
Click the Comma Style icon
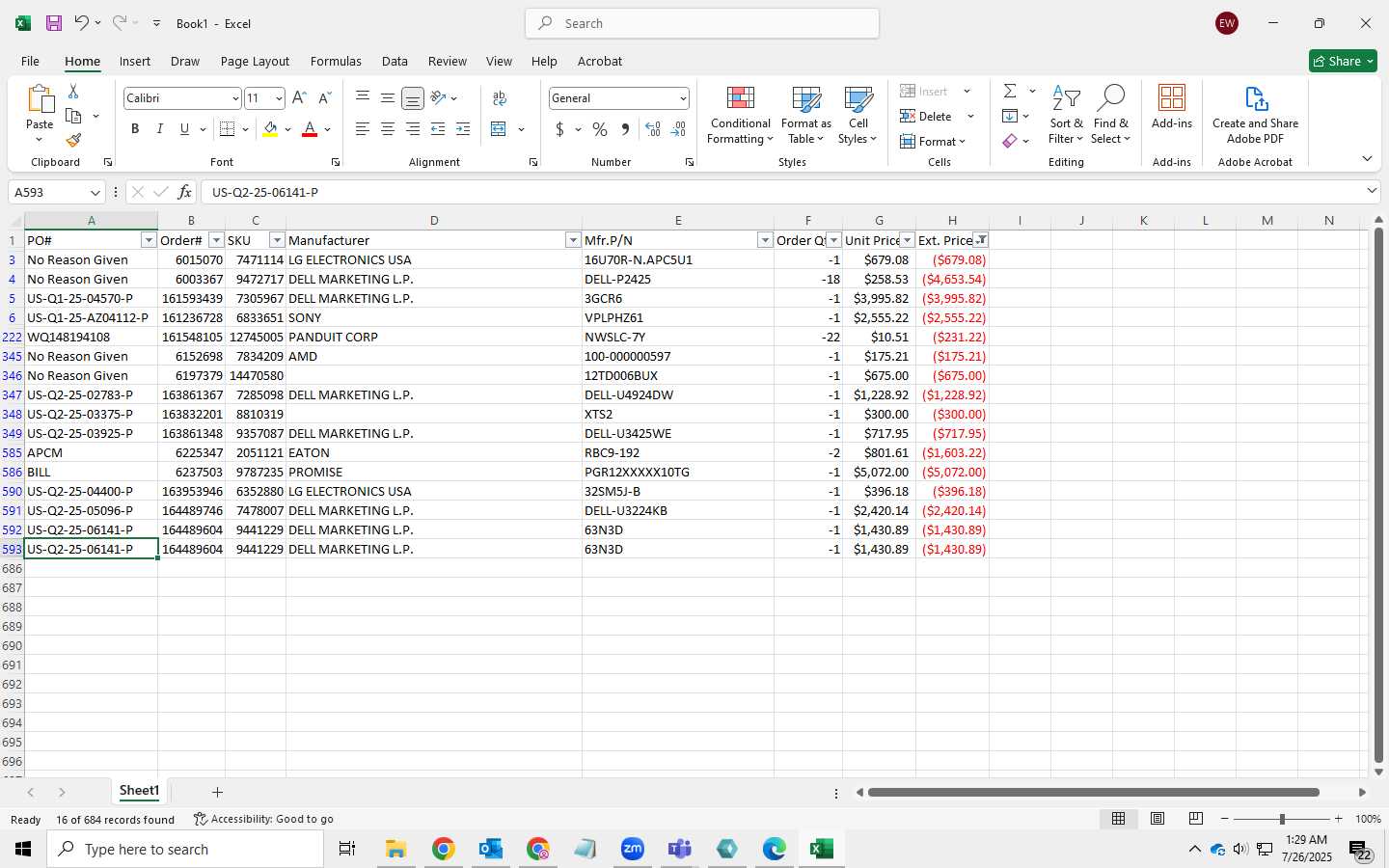point(625,129)
